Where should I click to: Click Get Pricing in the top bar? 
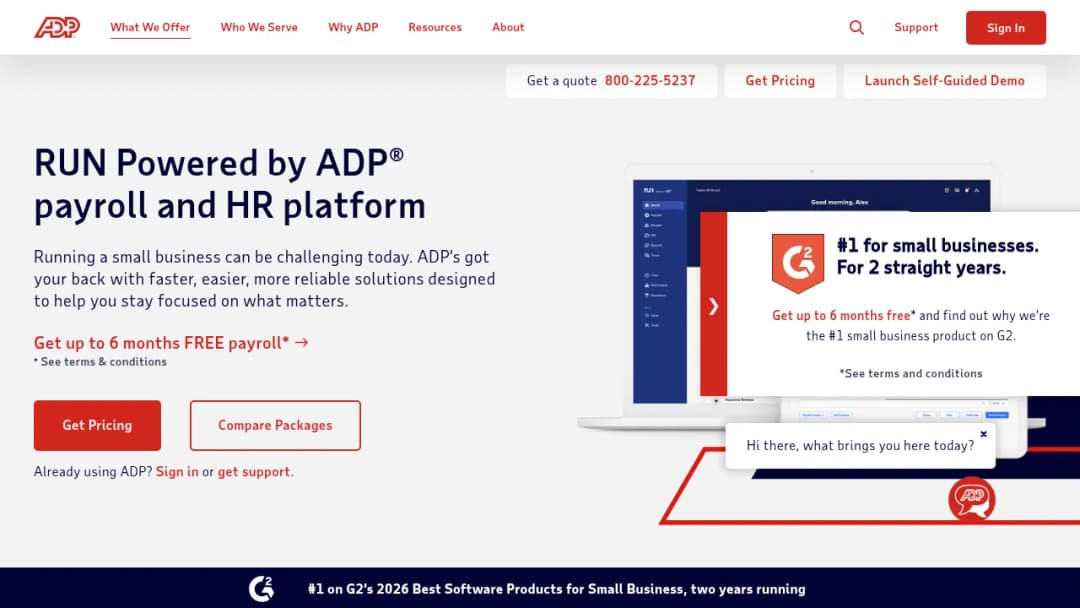(x=780, y=81)
